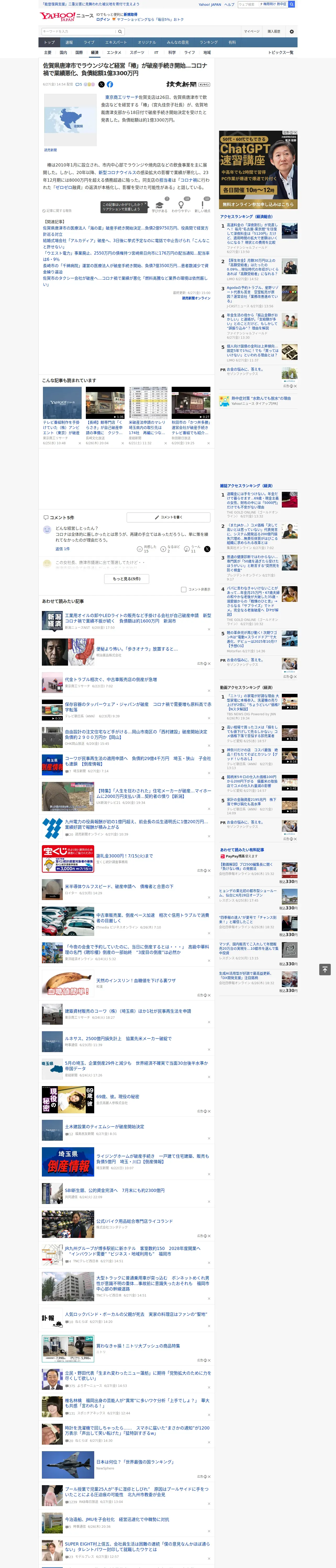The image size is (336, 1568).
Task: Open the article comment count icon
Action: coord(79,85)
